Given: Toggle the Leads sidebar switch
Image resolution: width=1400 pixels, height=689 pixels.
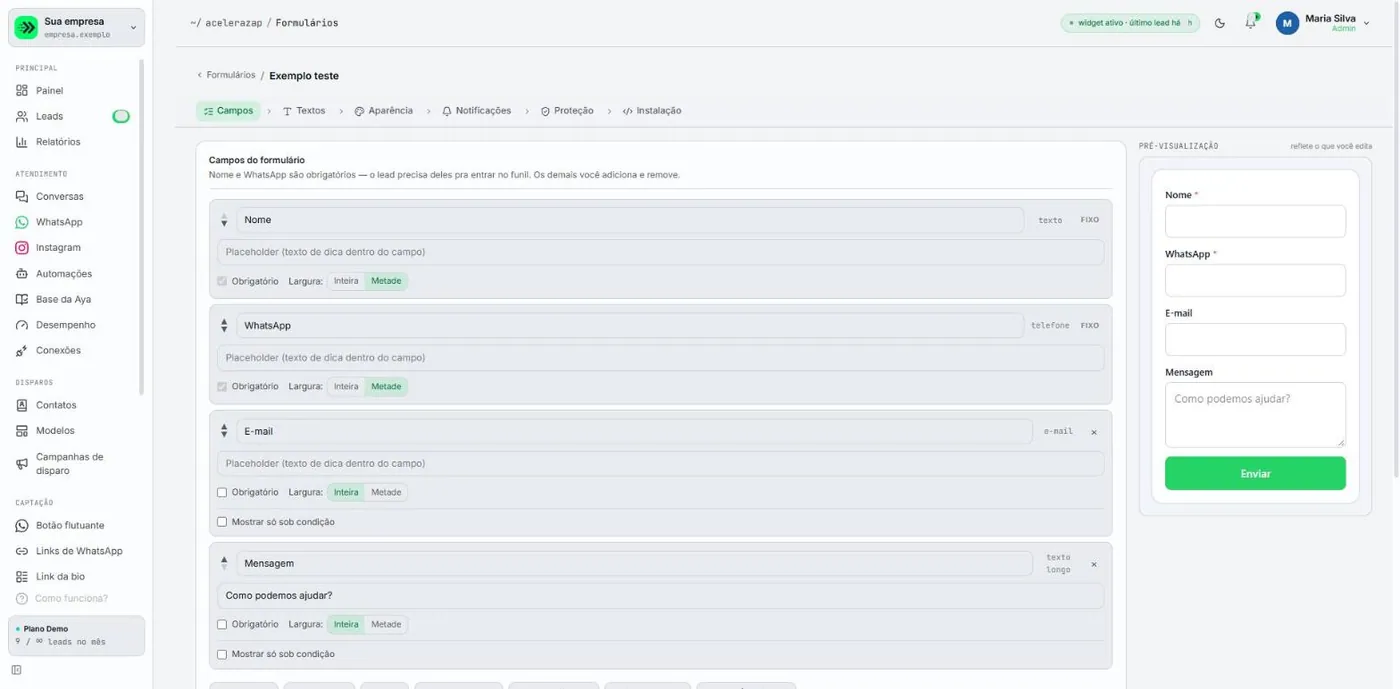Looking at the screenshot, I should click(121, 116).
